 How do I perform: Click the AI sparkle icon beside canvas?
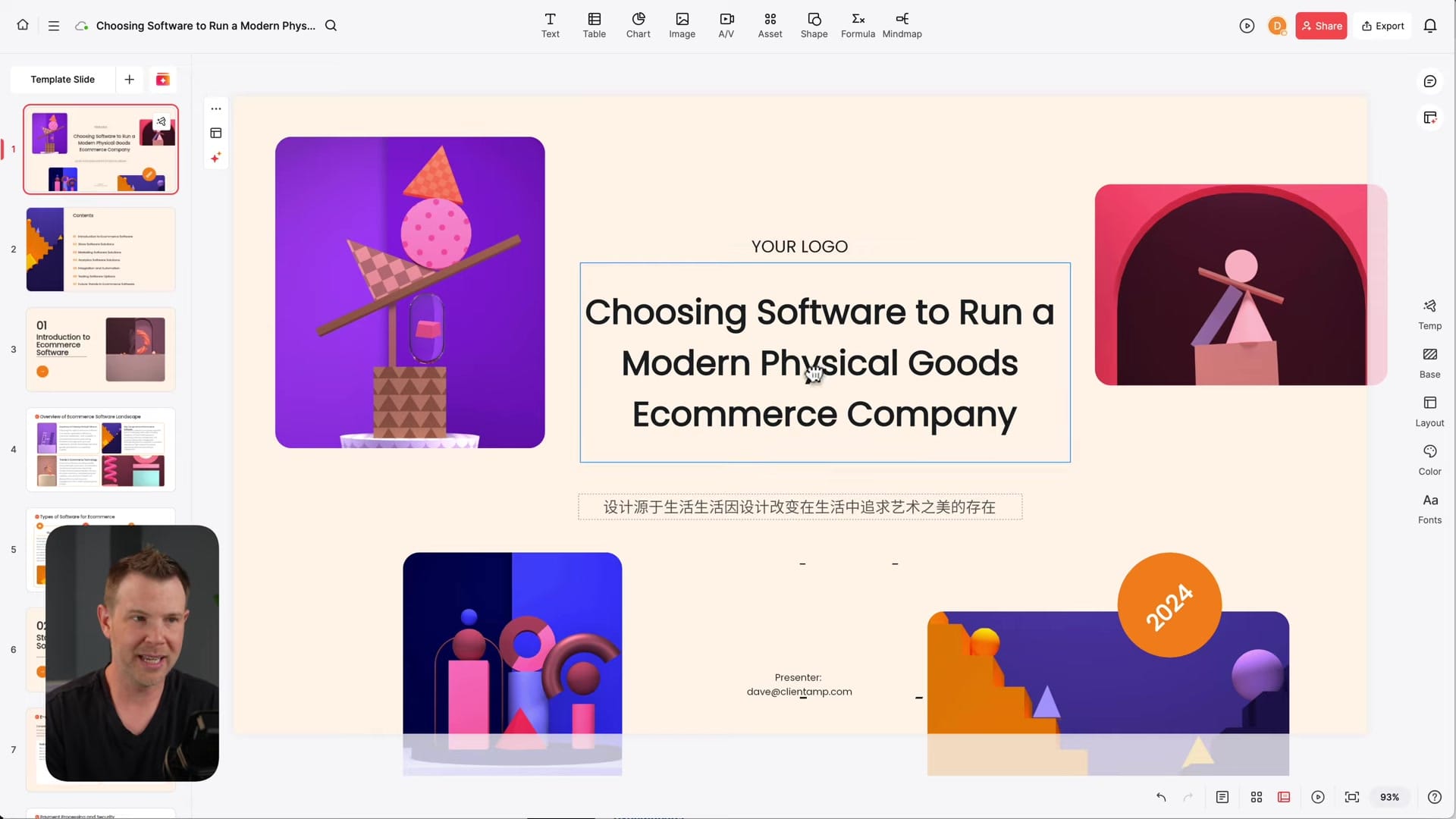click(x=216, y=157)
